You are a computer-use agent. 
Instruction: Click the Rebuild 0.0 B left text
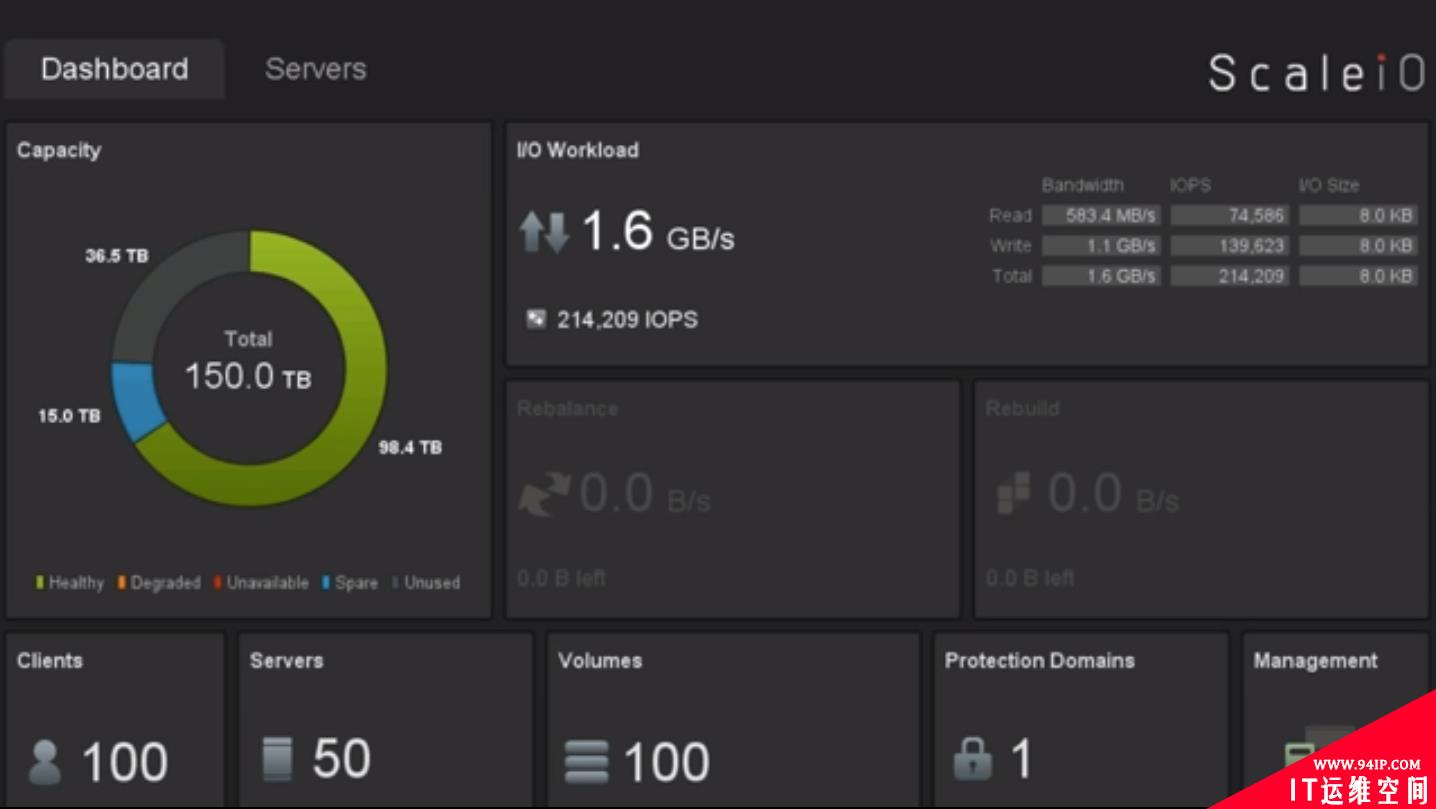[x=1030, y=578]
